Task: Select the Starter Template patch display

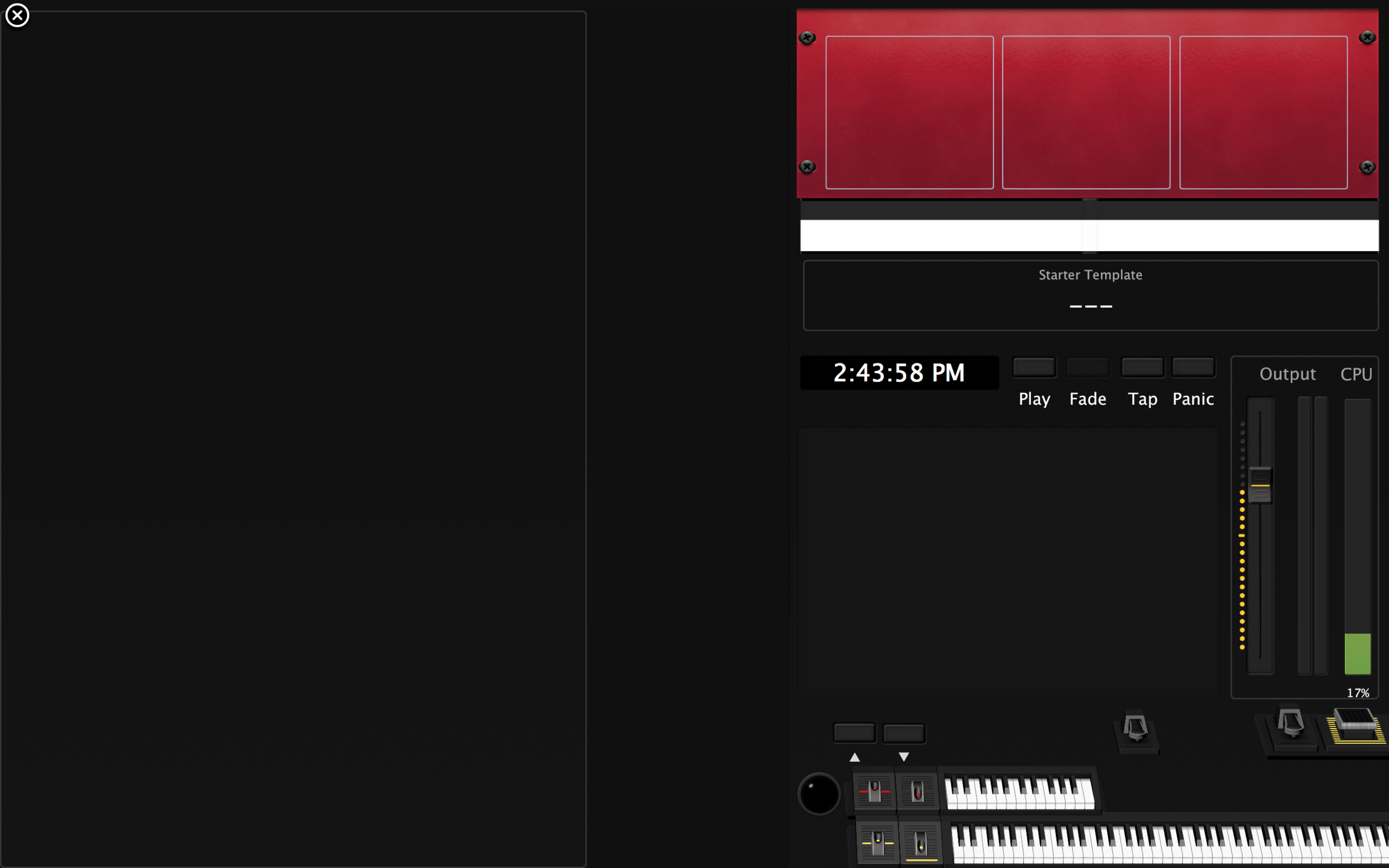Action: 1091,295
